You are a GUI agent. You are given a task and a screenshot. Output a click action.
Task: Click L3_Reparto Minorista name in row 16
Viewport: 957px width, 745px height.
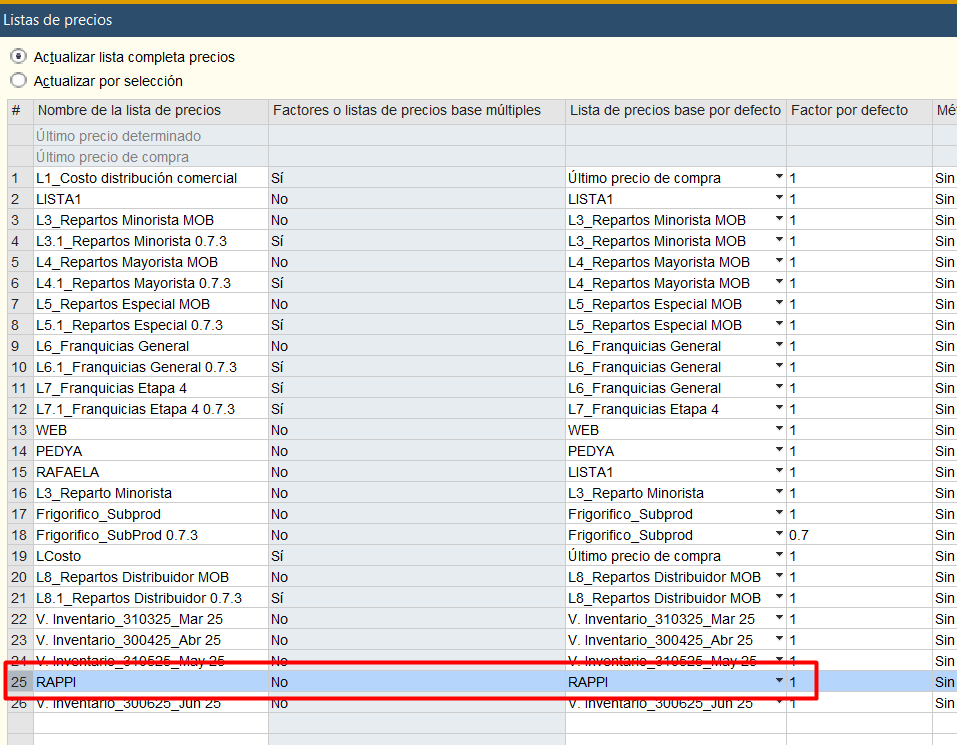[x=104, y=493]
